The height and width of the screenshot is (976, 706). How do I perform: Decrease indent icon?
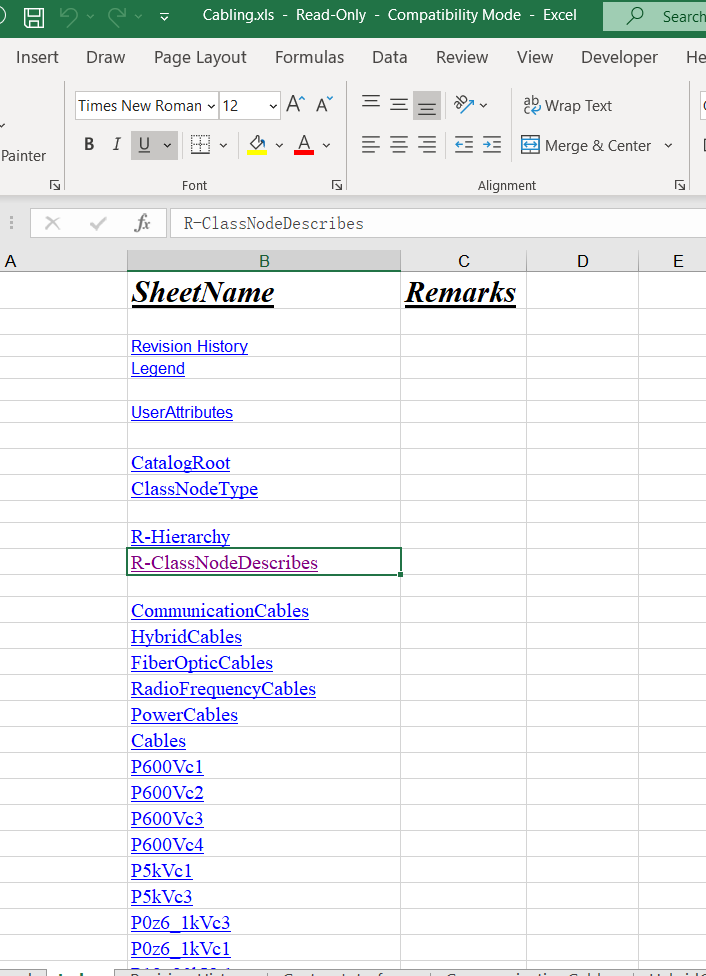point(464,145)
